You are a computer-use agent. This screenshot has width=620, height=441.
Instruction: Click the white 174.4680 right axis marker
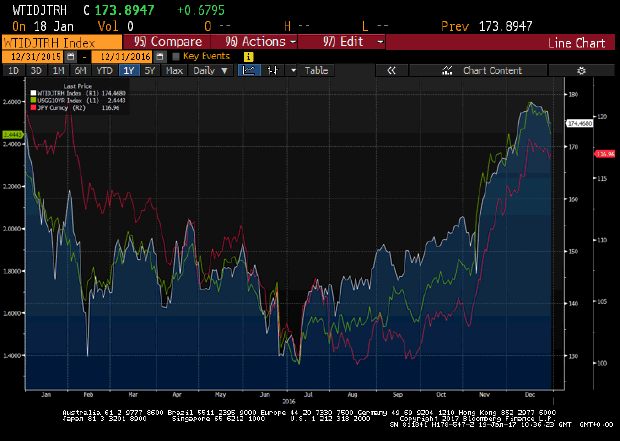[580, 123]
